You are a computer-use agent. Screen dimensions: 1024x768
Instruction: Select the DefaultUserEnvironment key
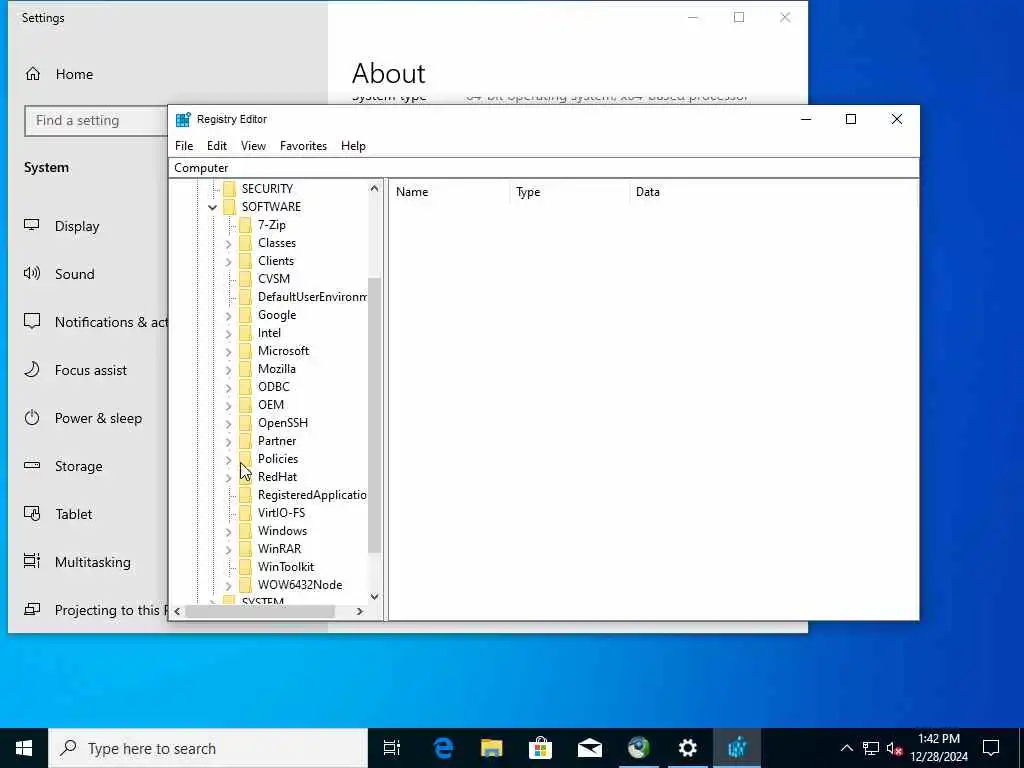coord(312,296)
